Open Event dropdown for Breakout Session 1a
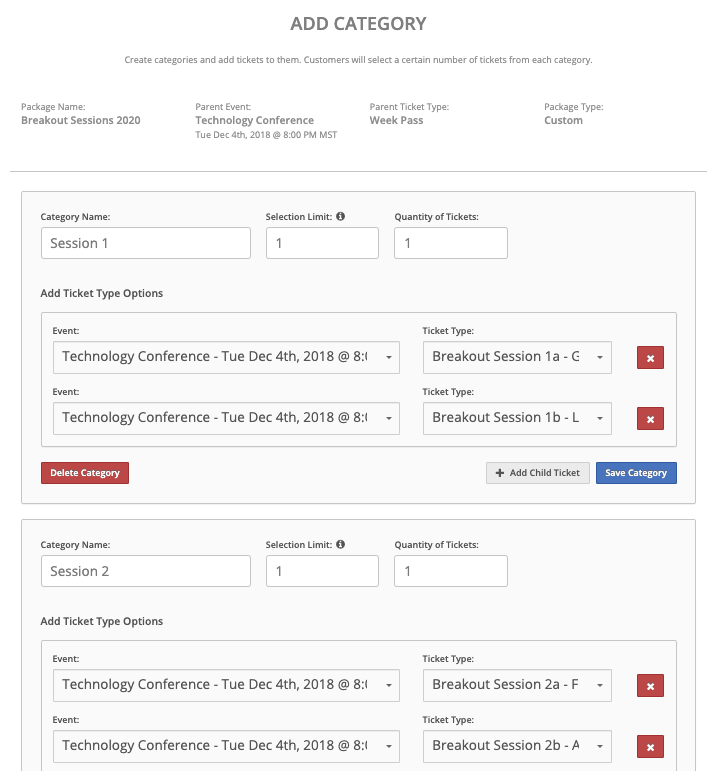 click(x=226, y=357)
